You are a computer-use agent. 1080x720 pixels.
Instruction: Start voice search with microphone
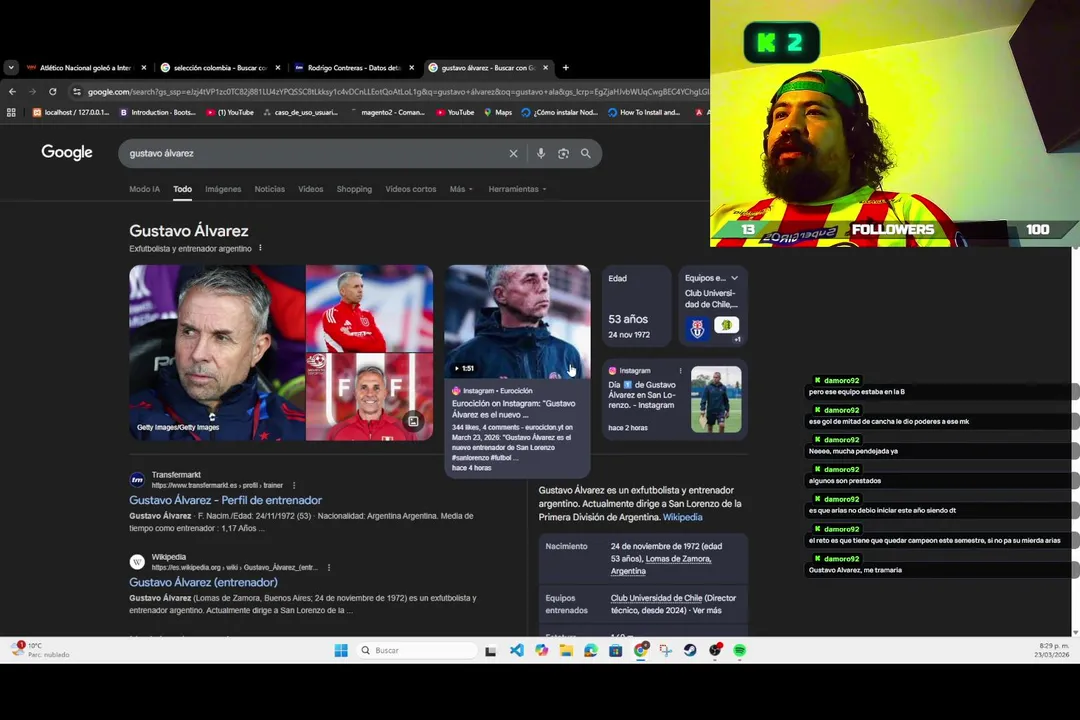pyautogui.click(x=541, y=154)
